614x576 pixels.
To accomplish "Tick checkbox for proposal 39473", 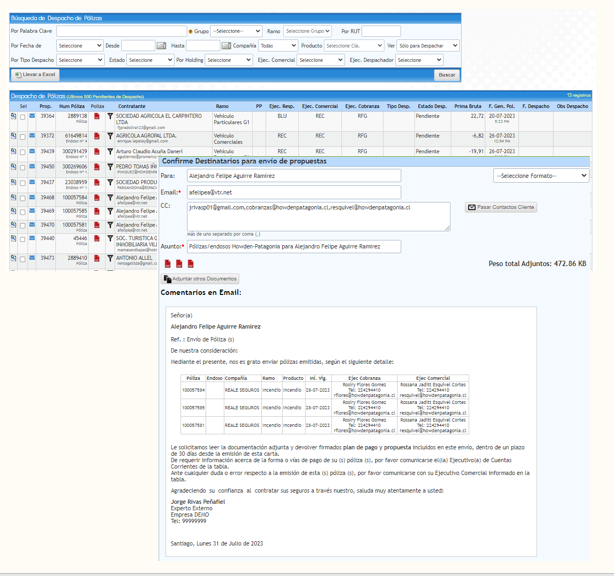I will (x=23, y=259).
